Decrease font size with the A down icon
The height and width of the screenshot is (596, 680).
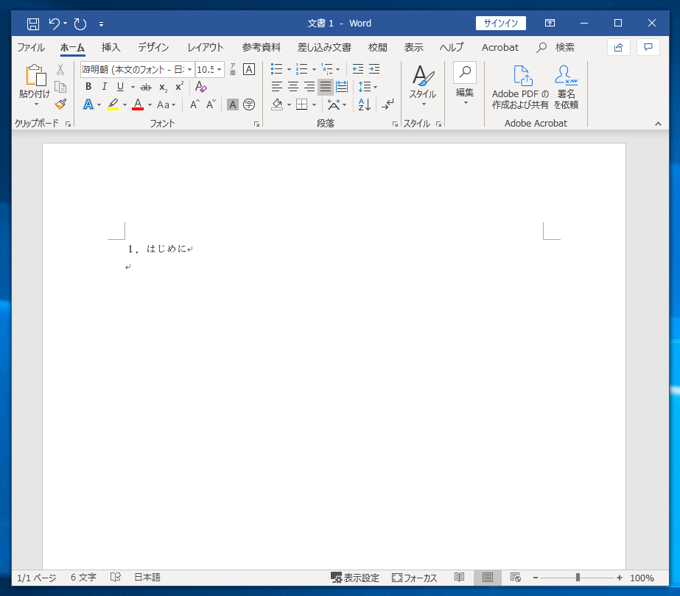(211, 104)
